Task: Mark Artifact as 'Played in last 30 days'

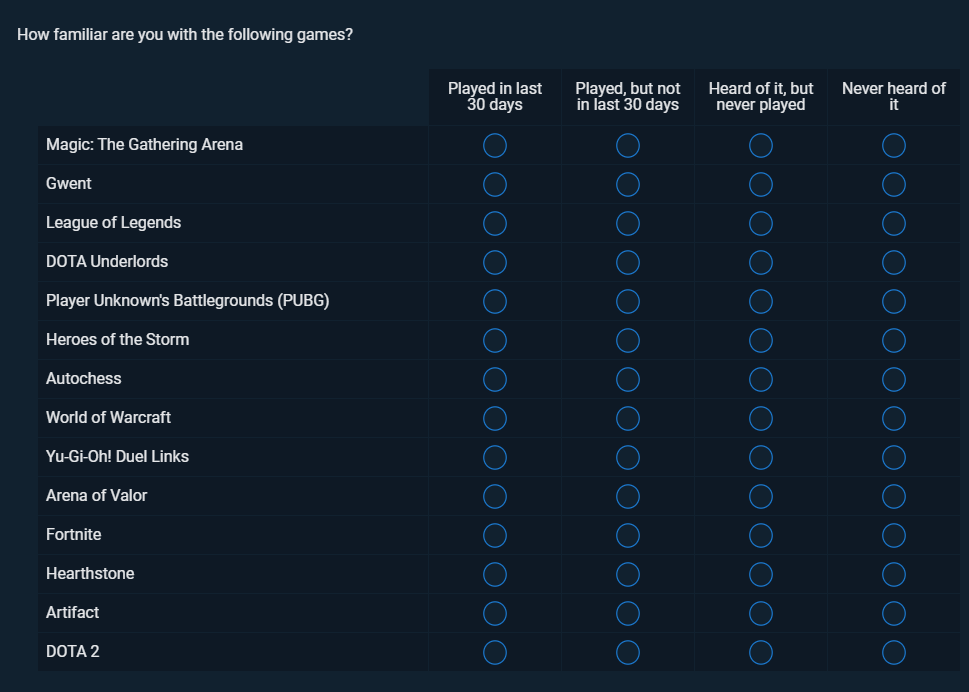Action: pos(494,613)
